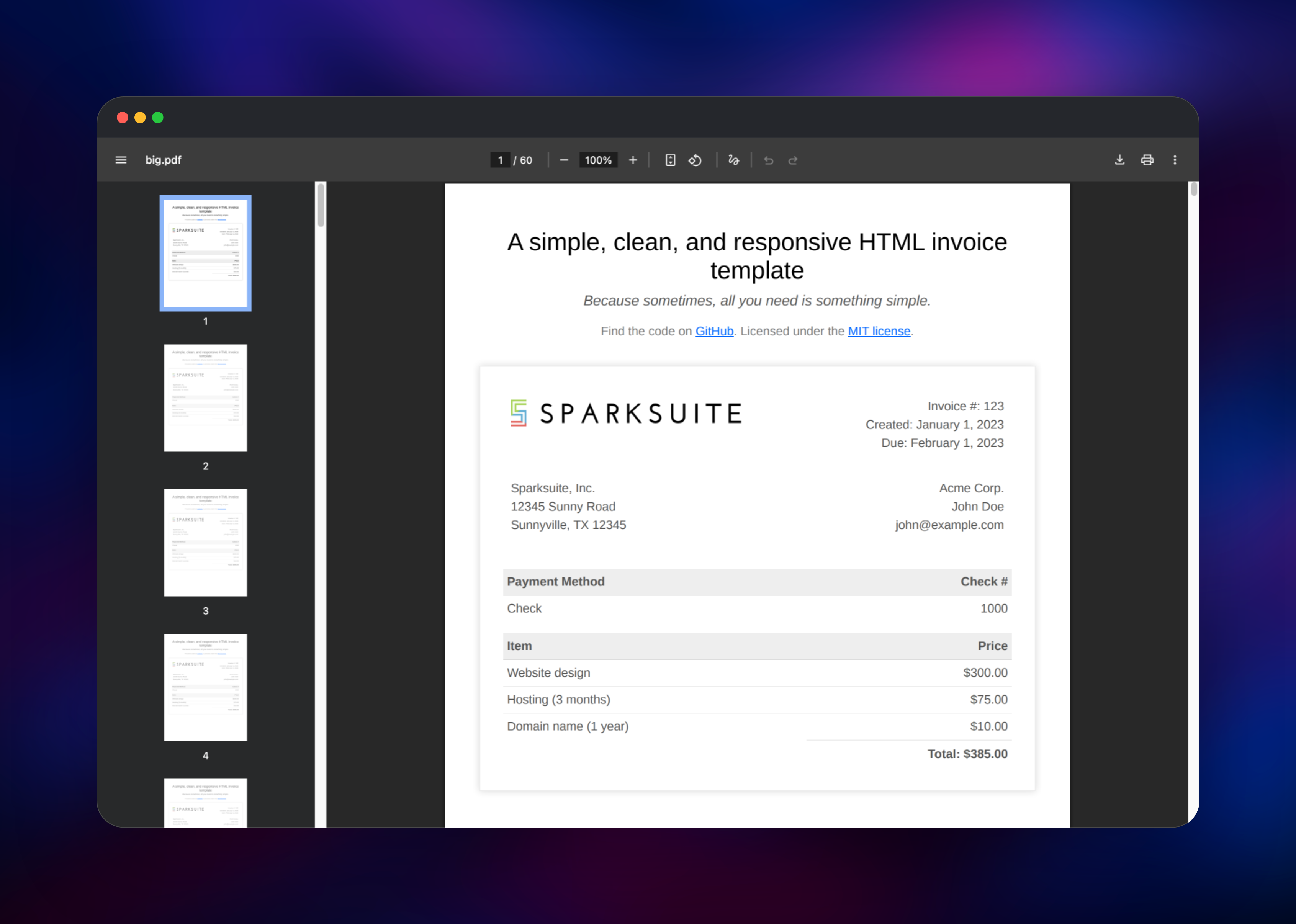Viewport: 1296px width, 924px height.
Task: Click the 'Check #' column header
Action: 983,582
